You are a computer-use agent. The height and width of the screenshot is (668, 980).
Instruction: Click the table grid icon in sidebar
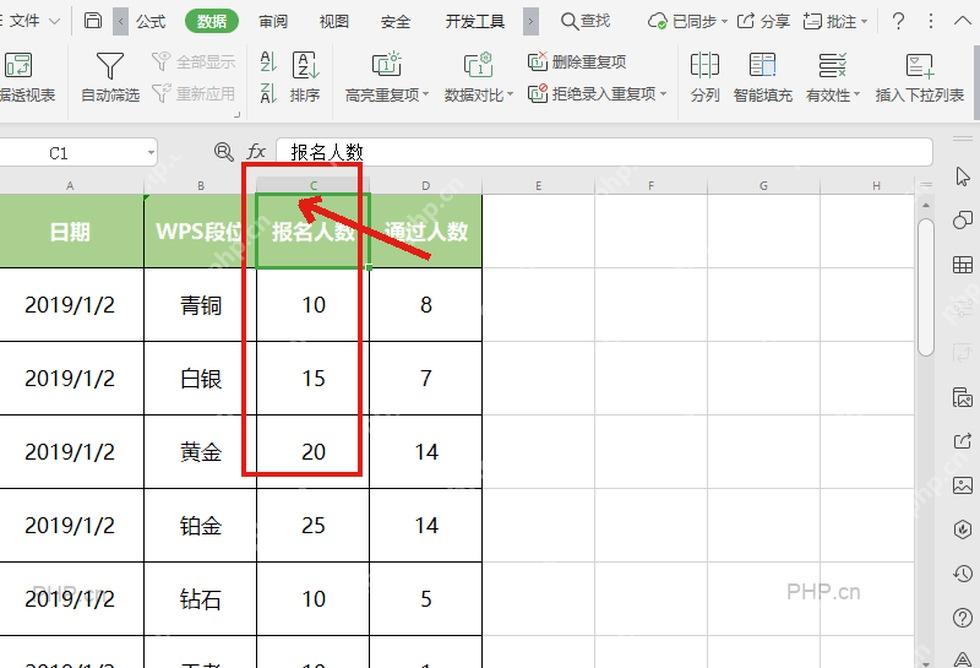962,264
